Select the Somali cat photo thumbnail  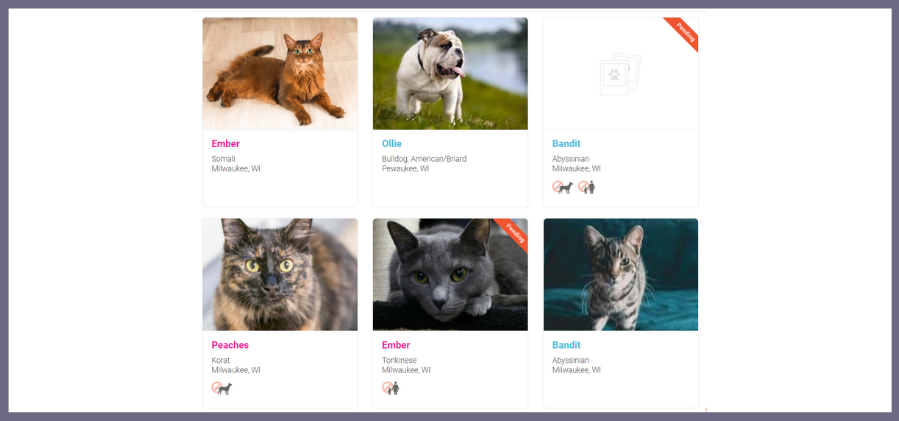tap(280, 73)
